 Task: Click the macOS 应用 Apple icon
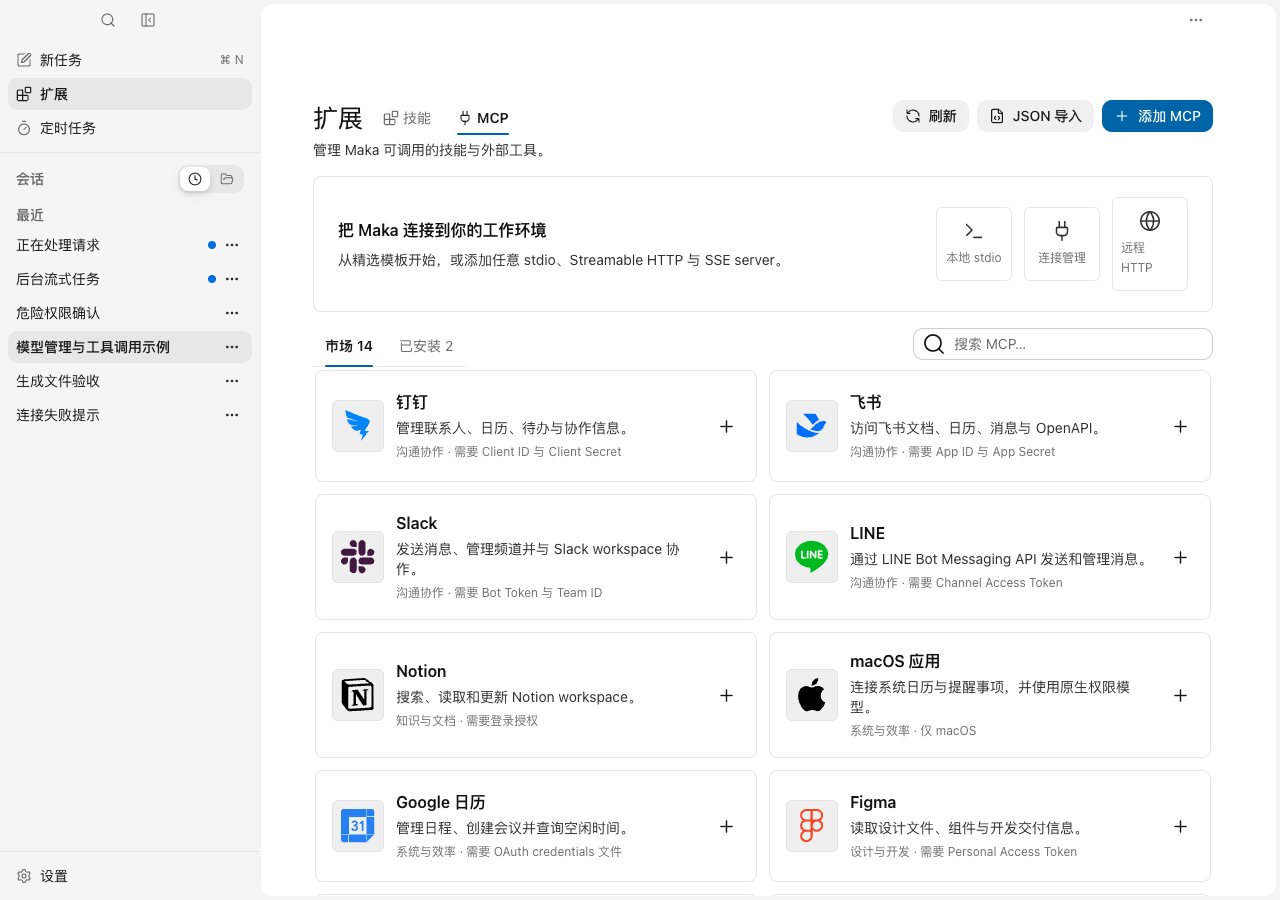[x=812, y=695]
